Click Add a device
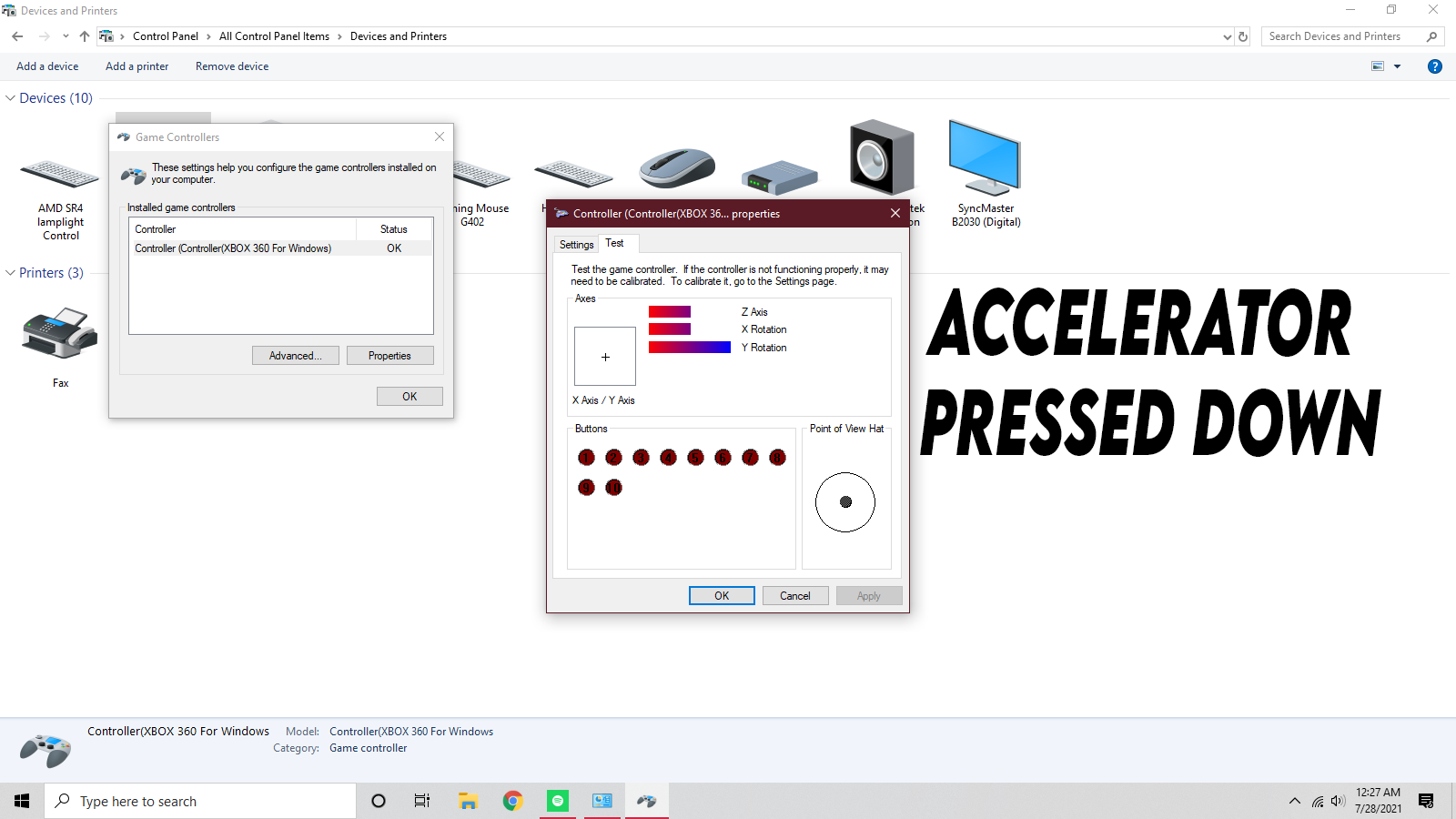 click(47, 66)
